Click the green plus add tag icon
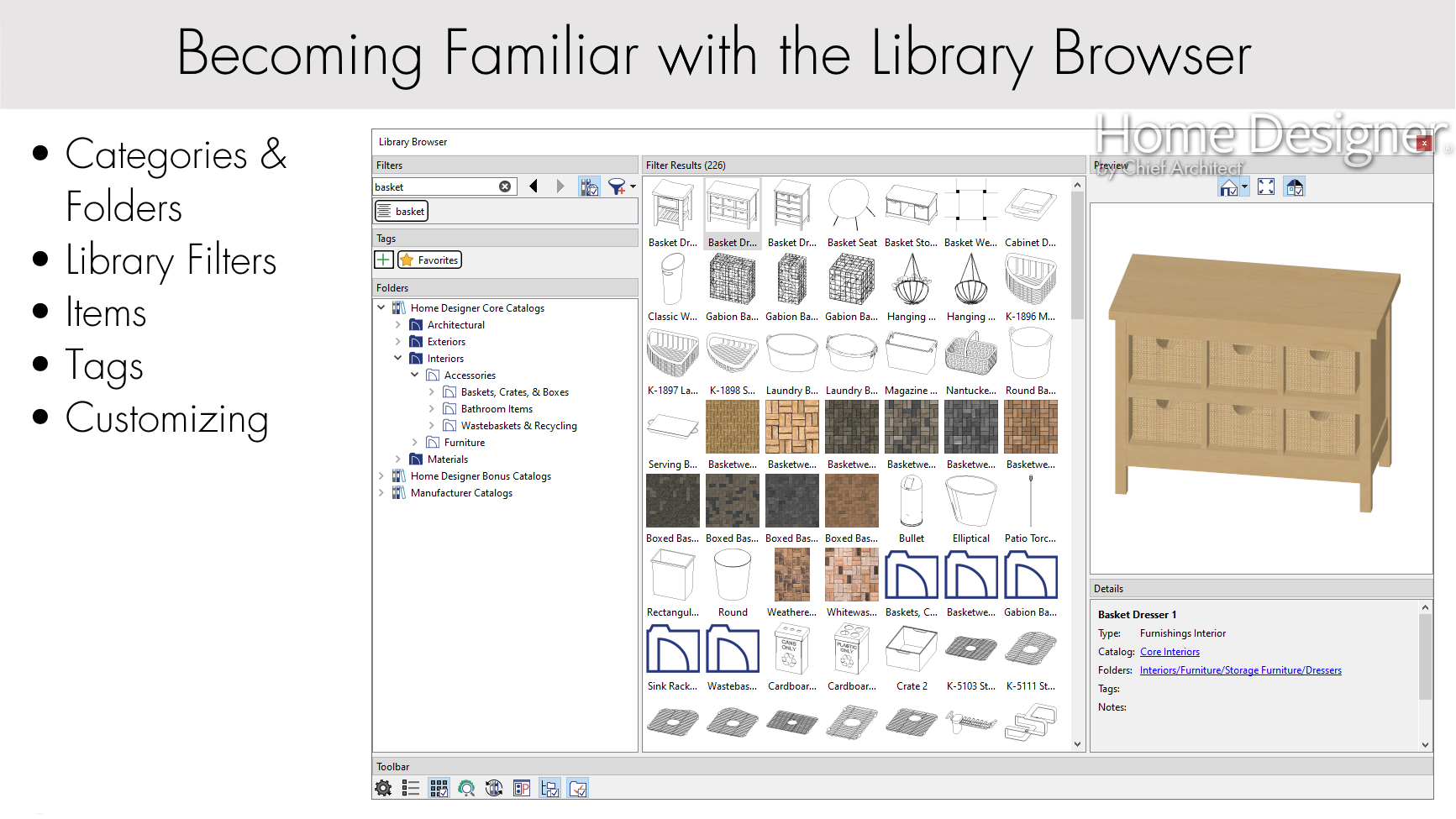1456x819 pixels. (384, 260)
